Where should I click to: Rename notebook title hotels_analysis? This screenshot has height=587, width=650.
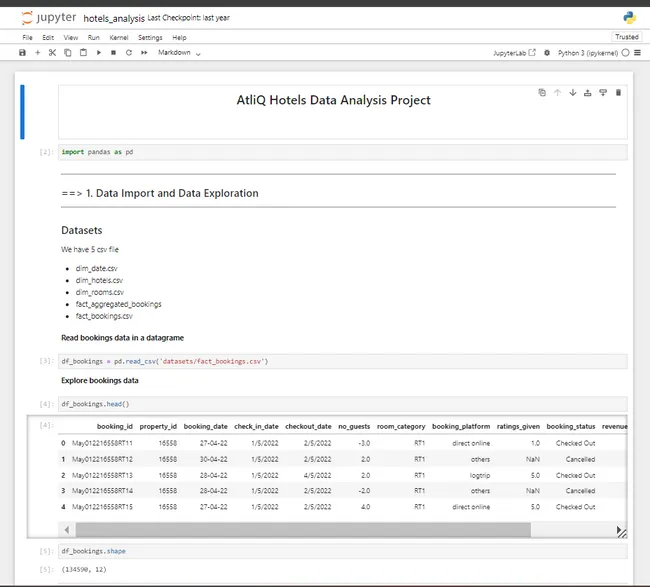point(114,18)
